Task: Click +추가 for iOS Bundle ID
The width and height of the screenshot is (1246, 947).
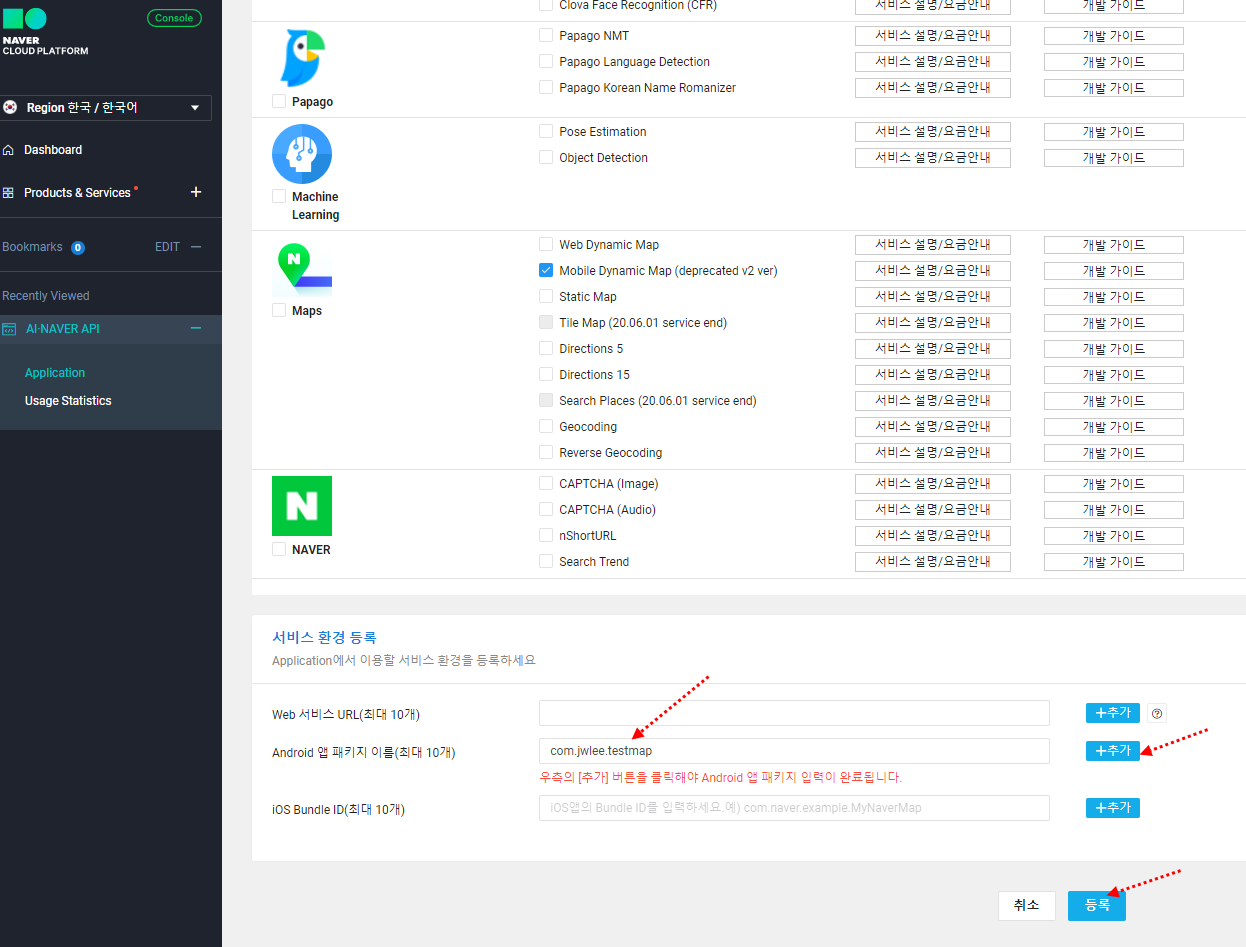Action: (x=1113, y=808)
